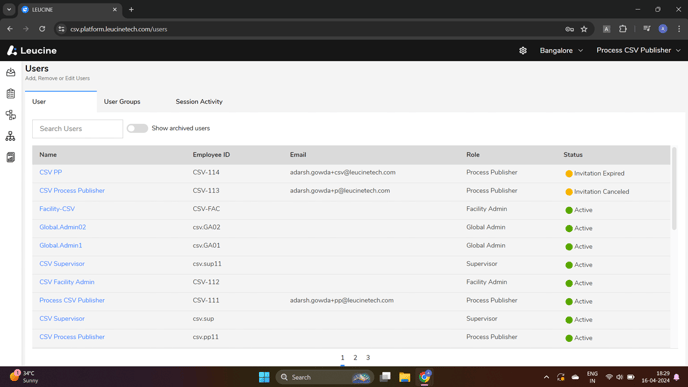Open the Process CSV Publisher user link in table

[x=72, y=301]
